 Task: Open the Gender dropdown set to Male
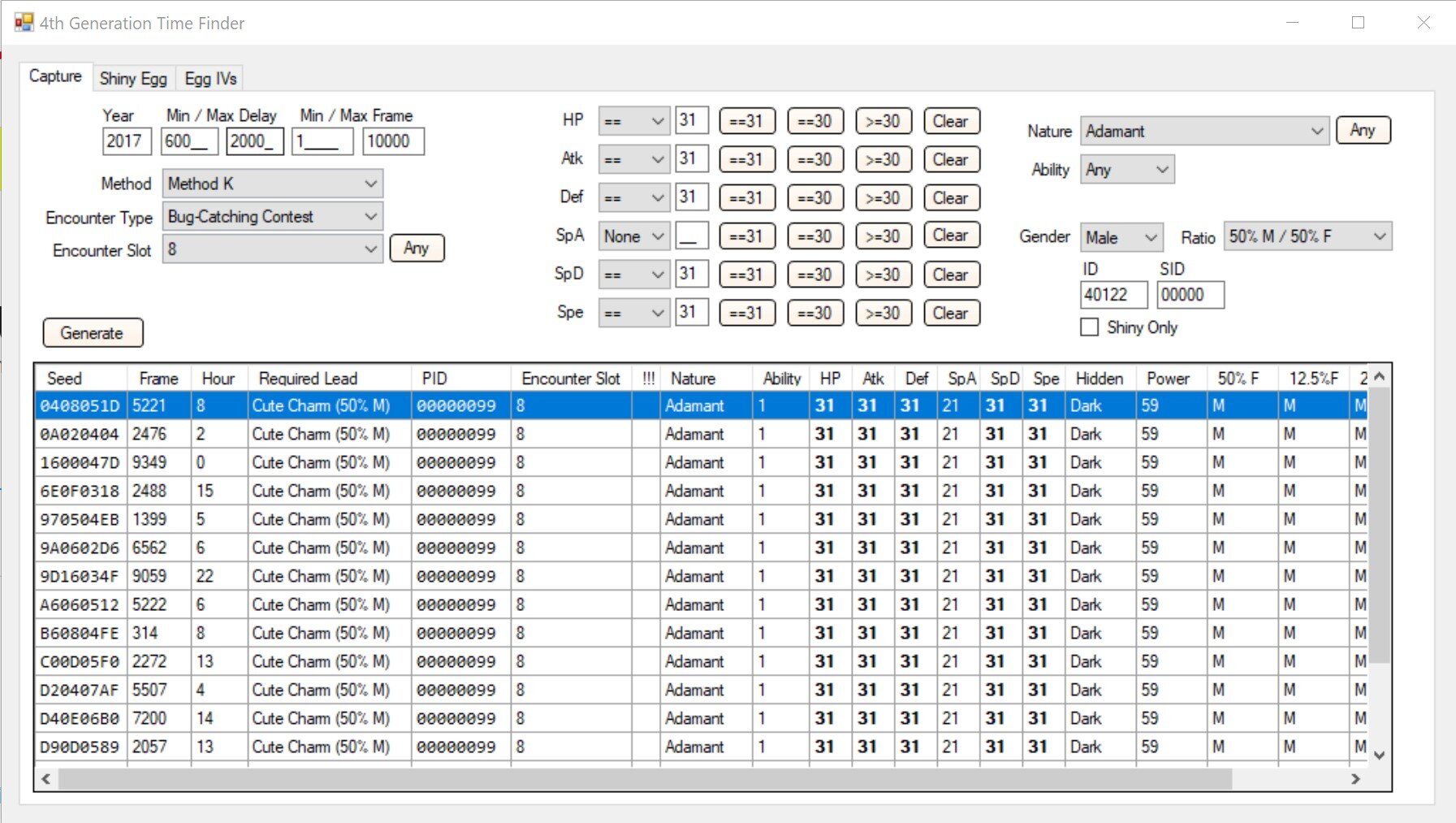1121,237
